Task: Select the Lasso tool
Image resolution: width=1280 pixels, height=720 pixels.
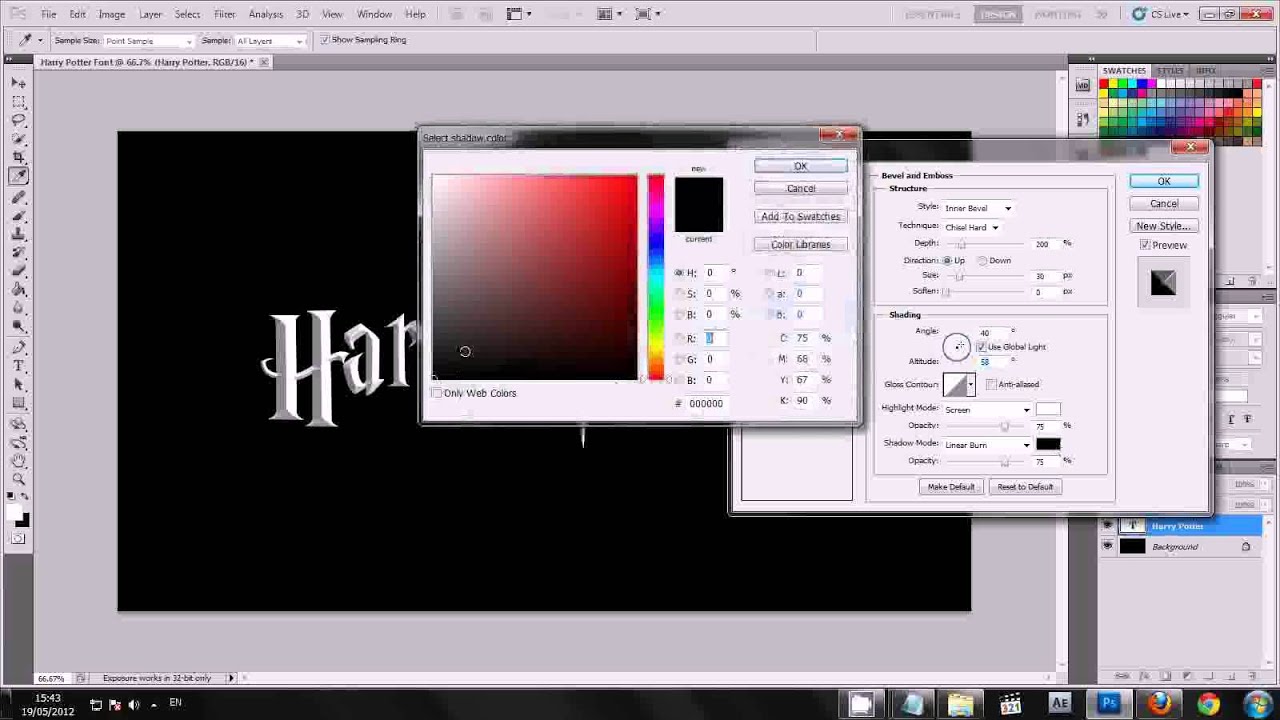Action: click(x=19, y=120)
